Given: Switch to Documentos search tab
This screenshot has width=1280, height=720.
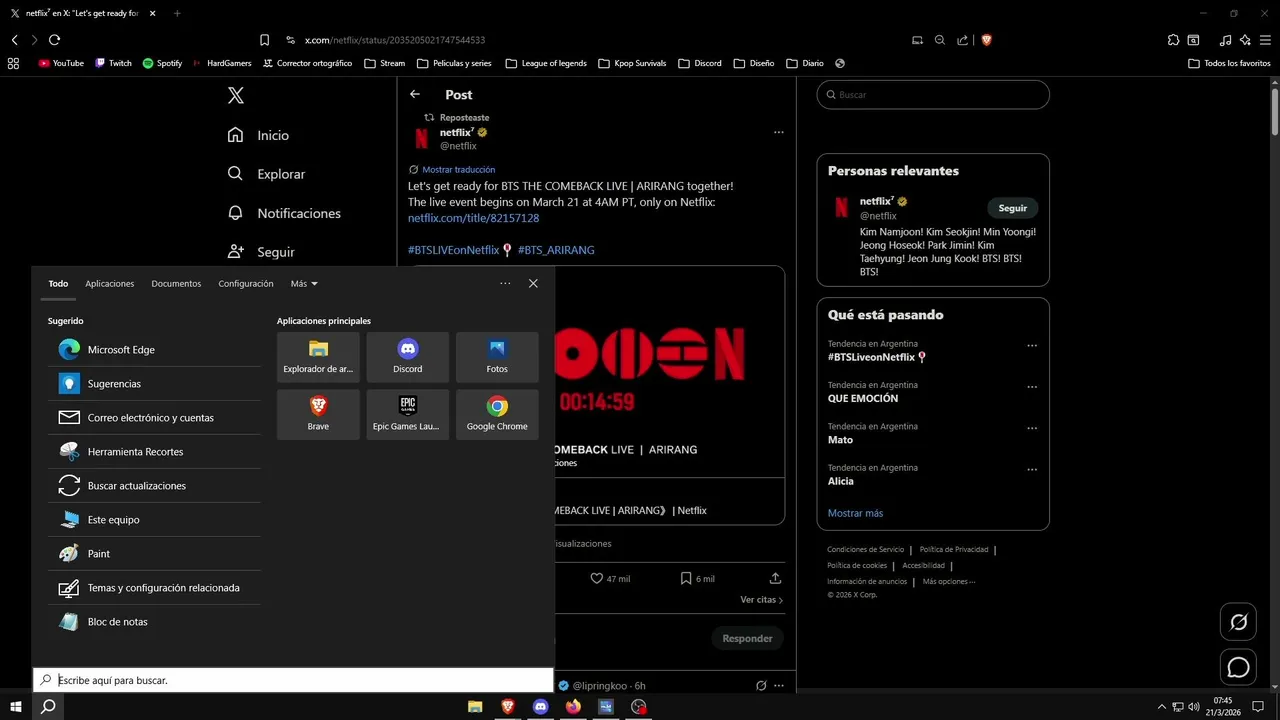Looking at the screenshot, I should pyautogui.click(x=176, y=284).
